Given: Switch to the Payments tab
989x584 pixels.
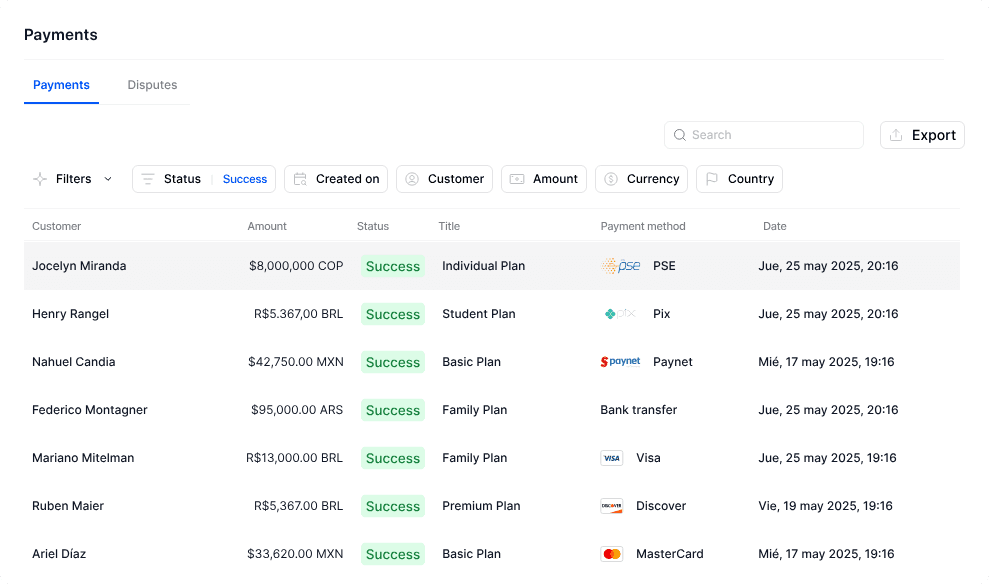Looking at the screenshot, I should 61,85.
